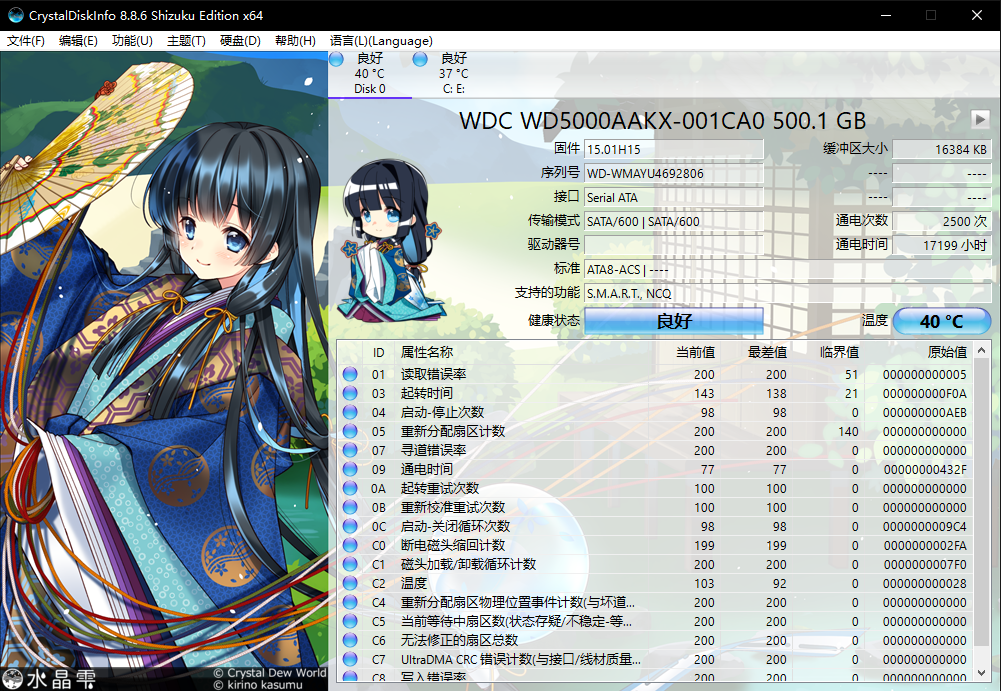Screen dimensions: 1001x691
Task: Click the 40 °C temperature button
Action: 942,321
